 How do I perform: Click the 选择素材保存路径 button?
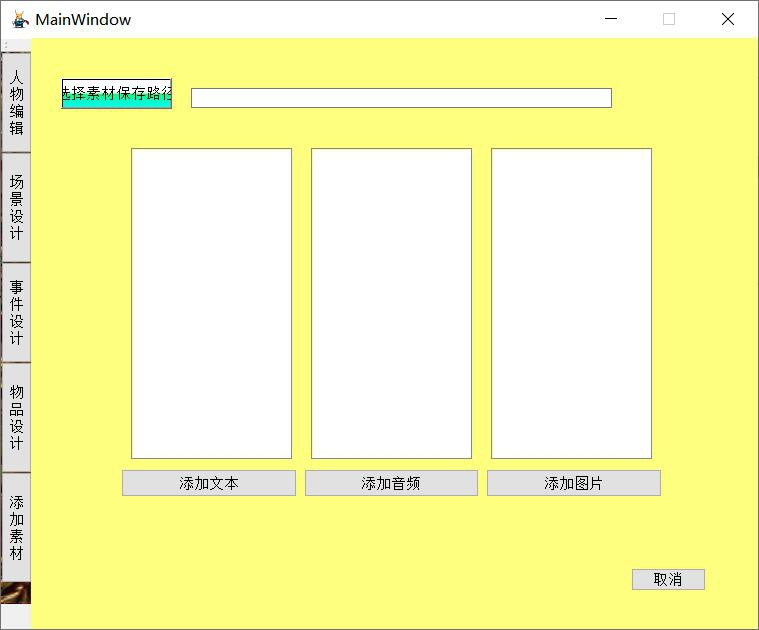(117, 93)
